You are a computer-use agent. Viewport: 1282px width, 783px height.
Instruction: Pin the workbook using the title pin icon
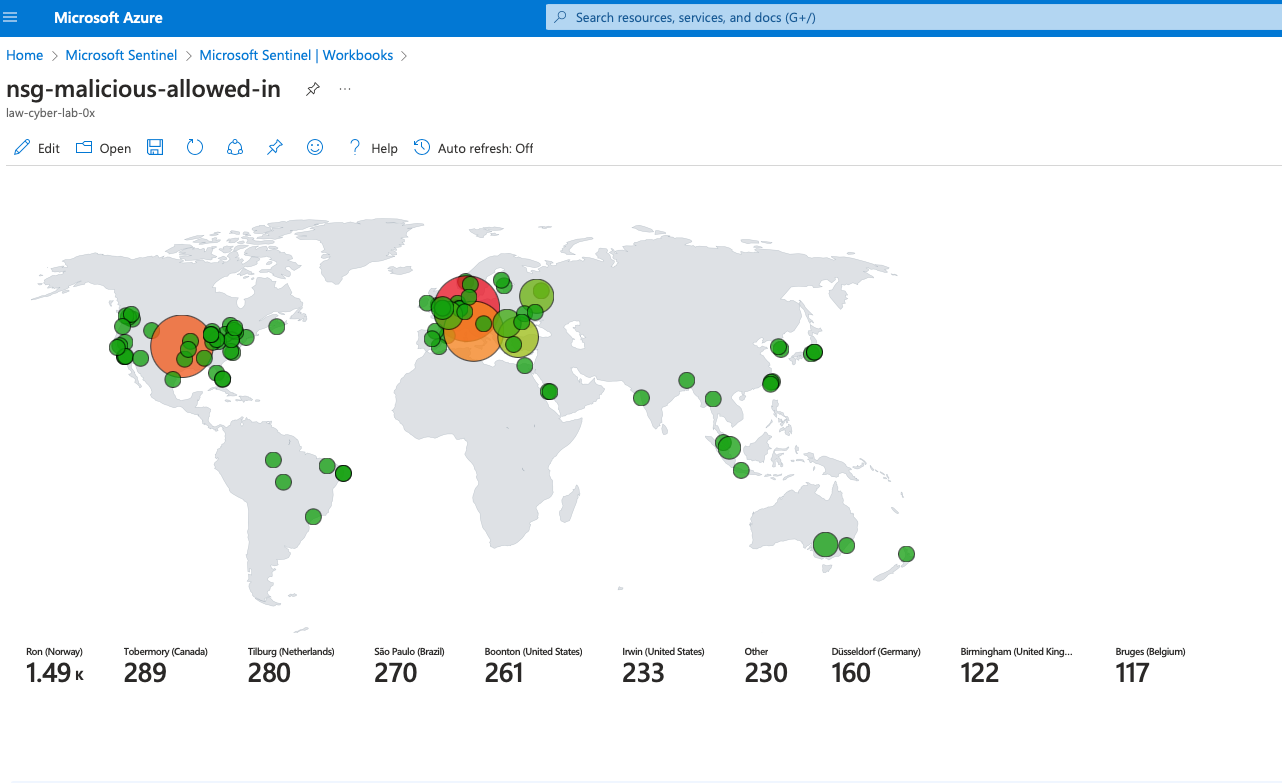tap(312, 89)
